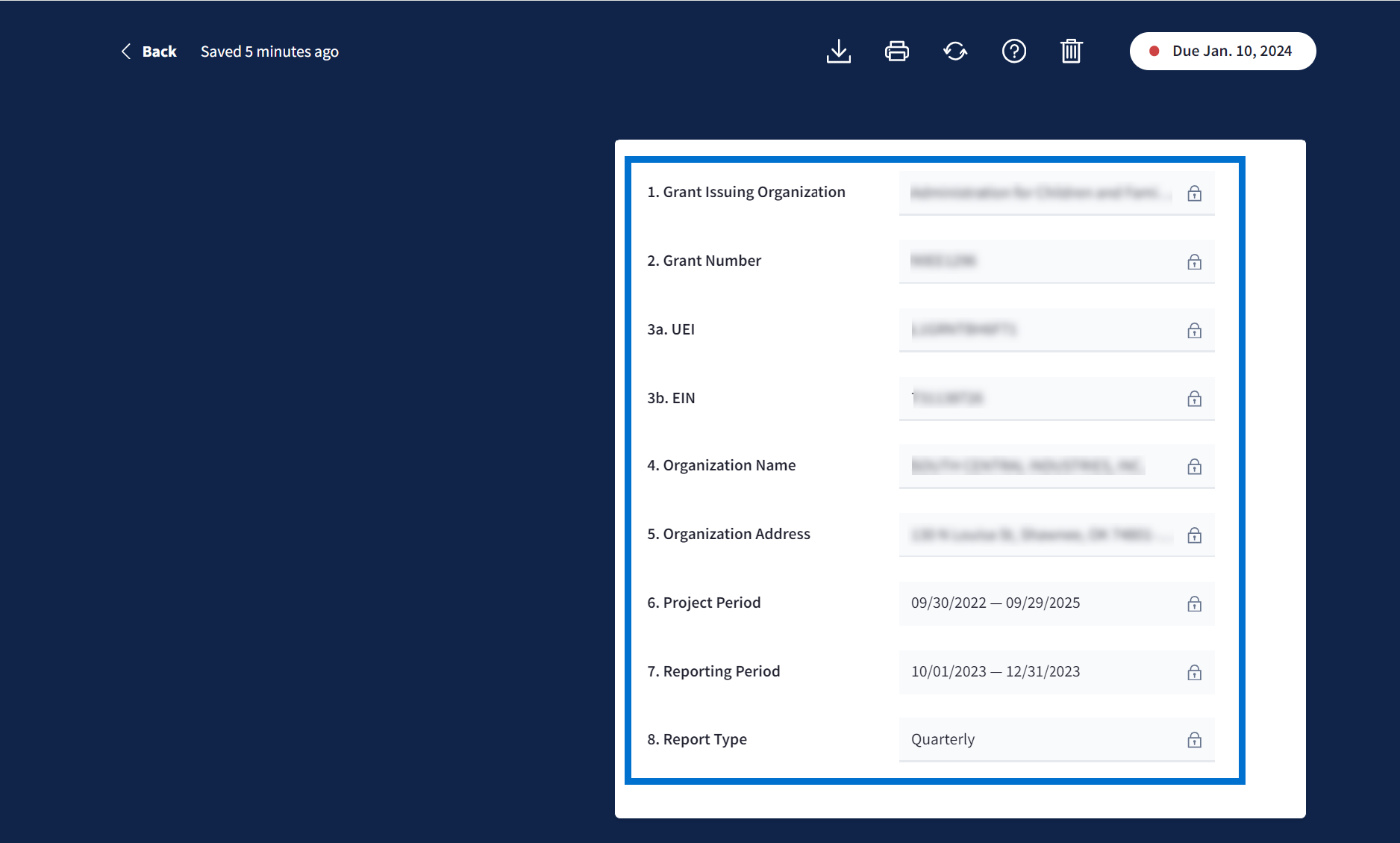Click the refresh sync icon
Viewport: 1400px width, 843px height.
coord(955,52)
